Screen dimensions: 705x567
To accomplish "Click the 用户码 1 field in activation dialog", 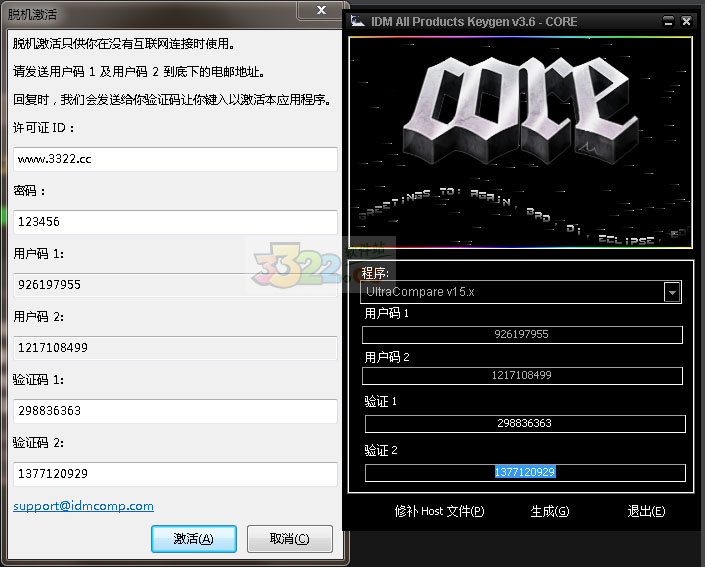I will [x=175, y=285].
